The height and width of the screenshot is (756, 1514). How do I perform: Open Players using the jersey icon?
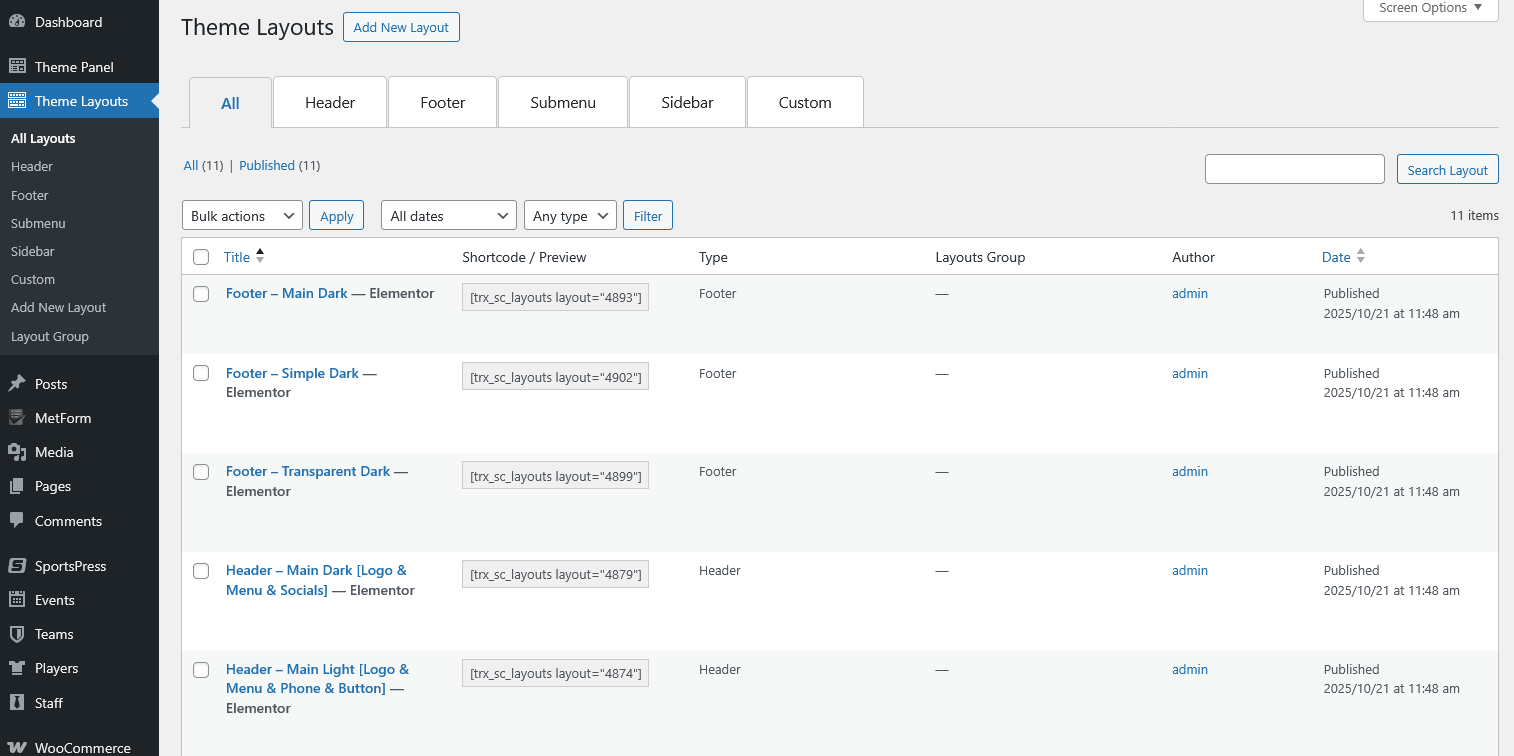pos(17,668)
